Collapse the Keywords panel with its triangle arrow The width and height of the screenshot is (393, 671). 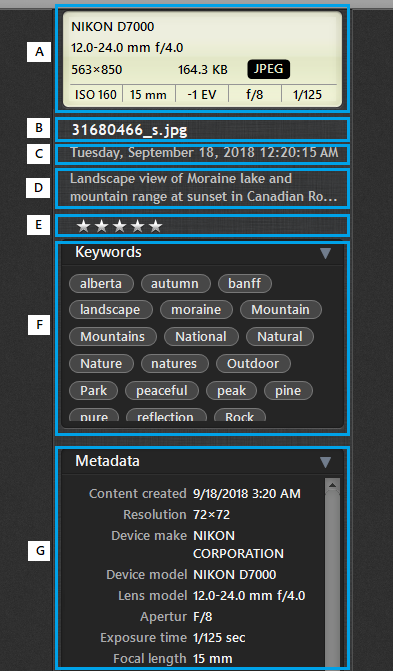pos(325,253)
